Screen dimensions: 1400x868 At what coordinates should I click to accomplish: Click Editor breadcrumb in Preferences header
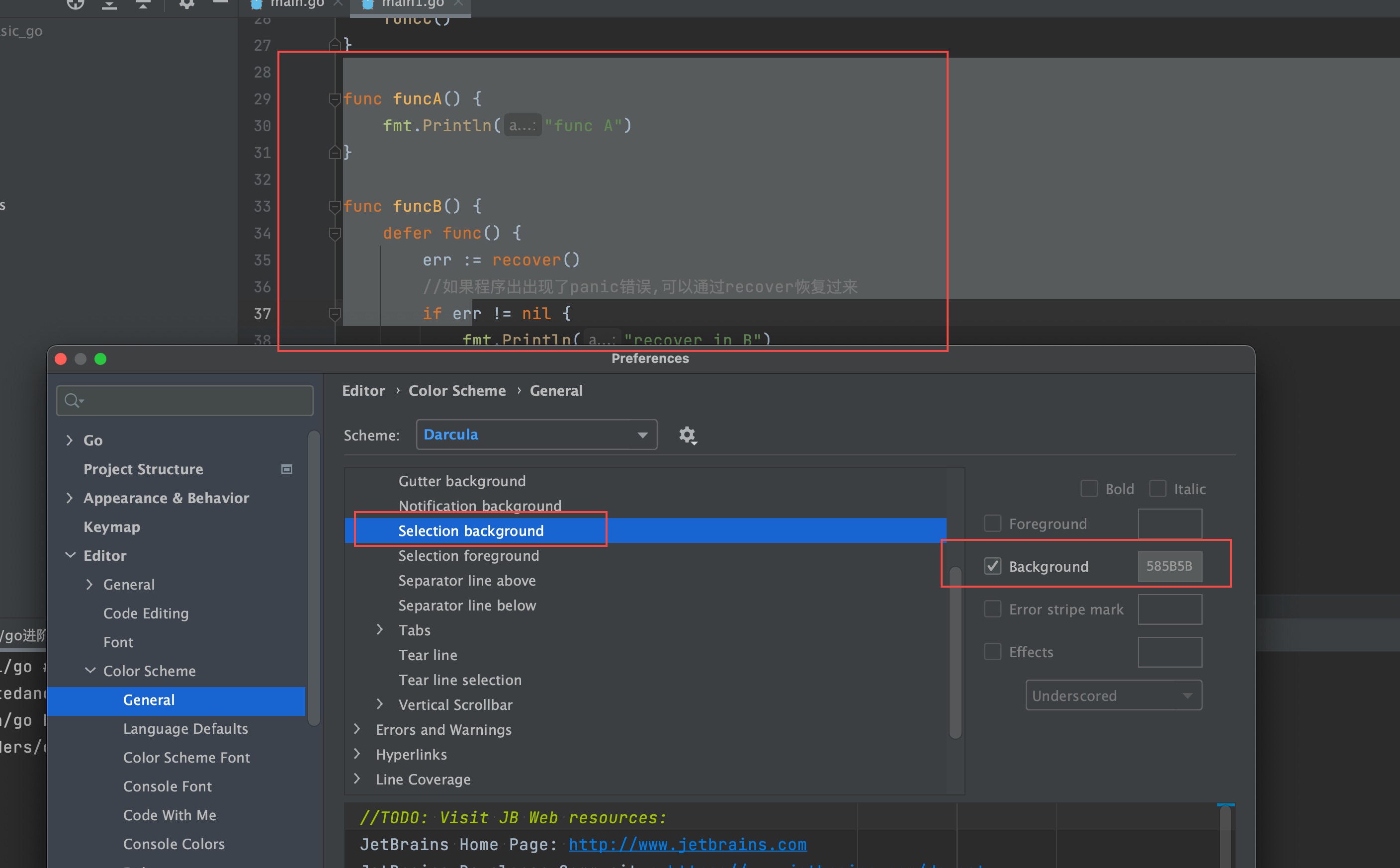click(363, 390)
